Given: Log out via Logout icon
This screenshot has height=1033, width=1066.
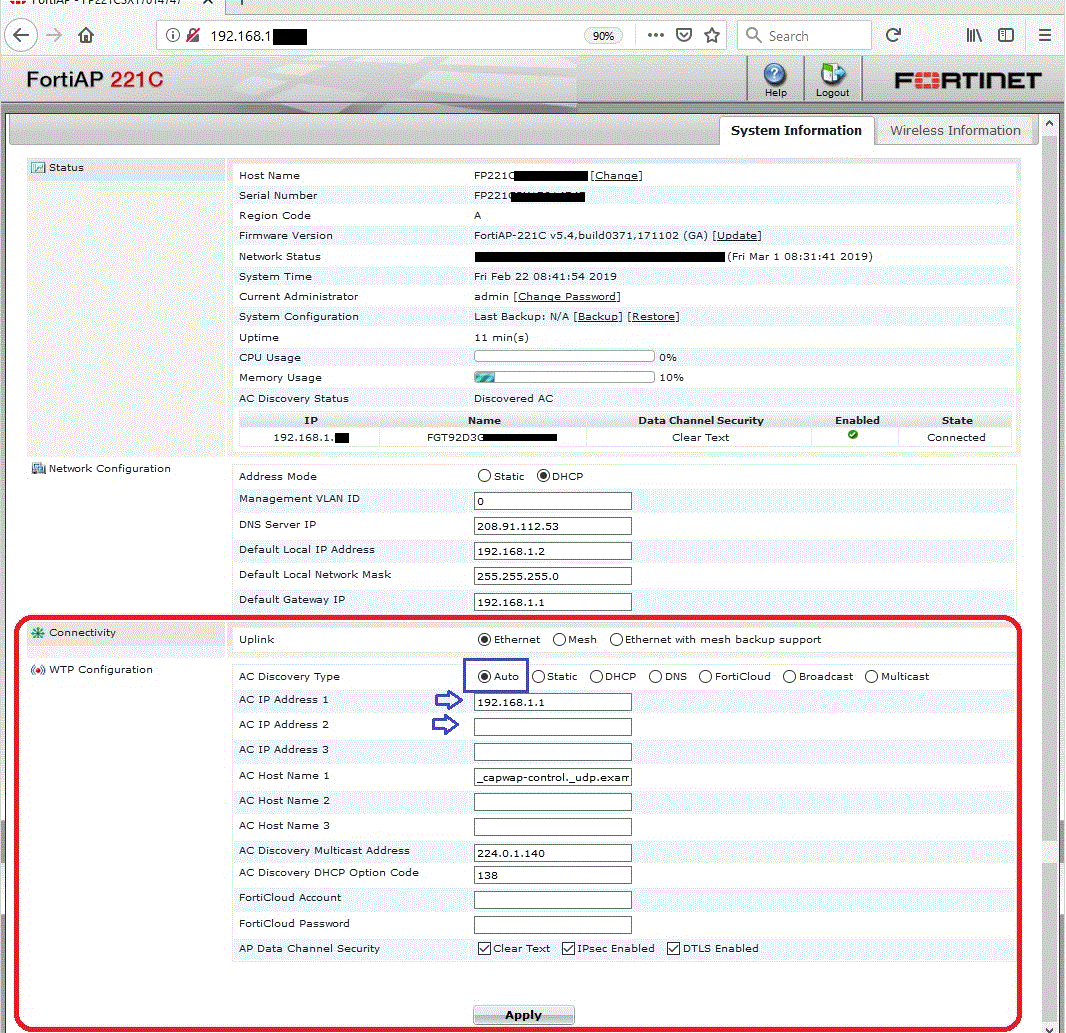Looking at the screenshot, I should click(832, 80).
